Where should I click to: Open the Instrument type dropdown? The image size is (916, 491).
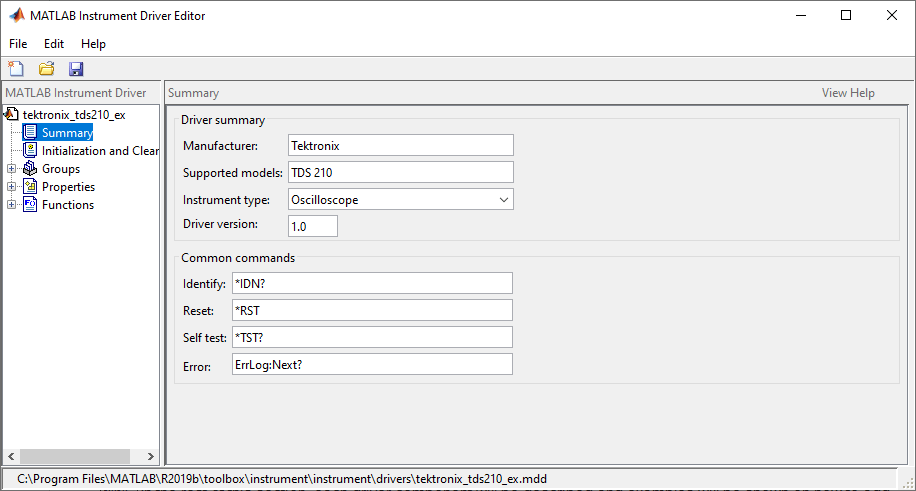(x=502, y=199)
